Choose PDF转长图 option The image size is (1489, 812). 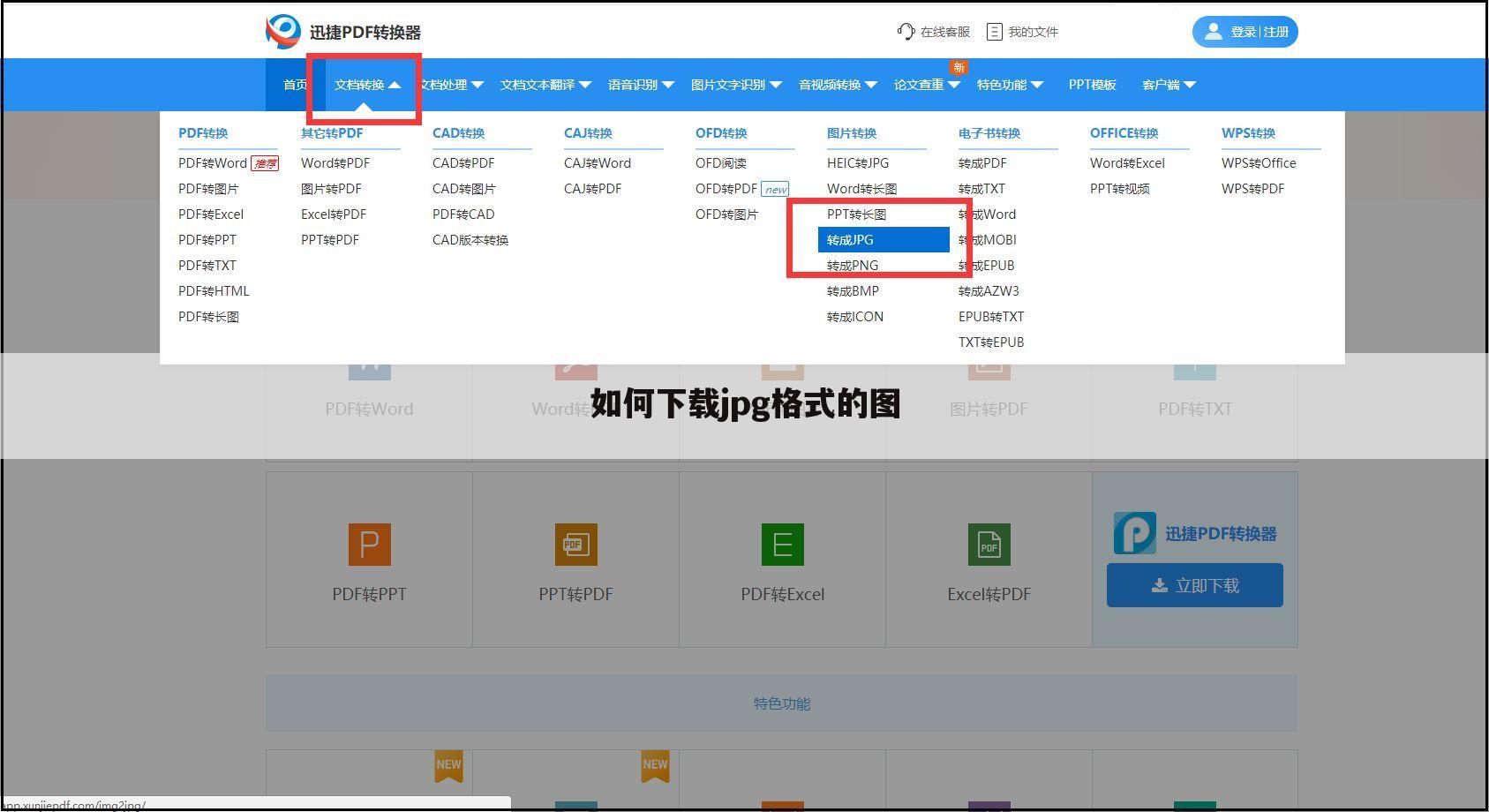tap(208, 317)
